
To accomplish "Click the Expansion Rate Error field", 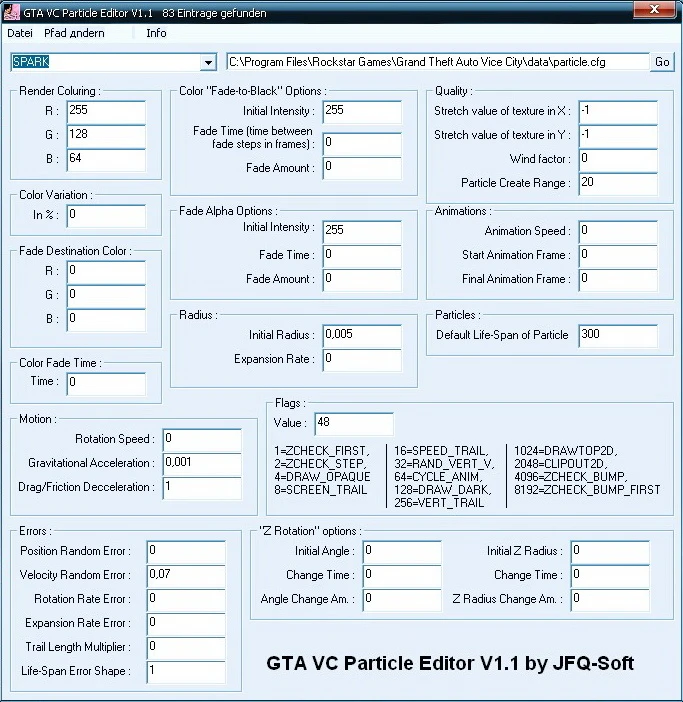I will click(186, 624).
